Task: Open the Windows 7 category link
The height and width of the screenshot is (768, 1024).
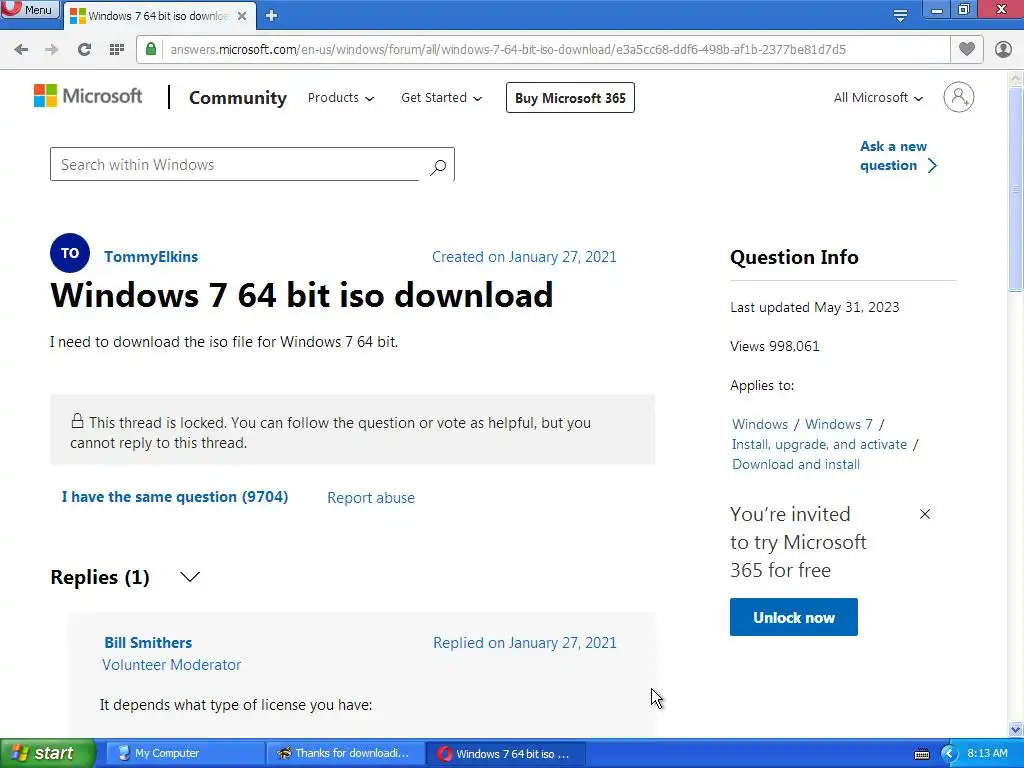Action: point(839,424)
